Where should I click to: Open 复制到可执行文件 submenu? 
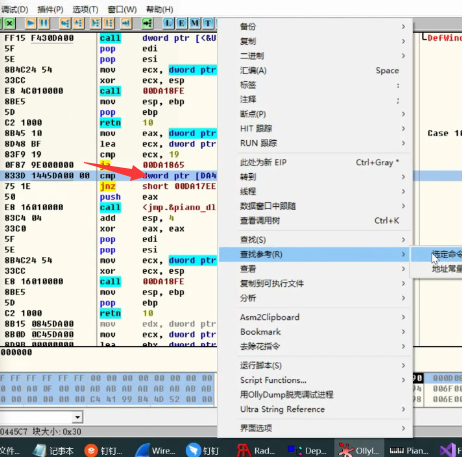point(315,283)
